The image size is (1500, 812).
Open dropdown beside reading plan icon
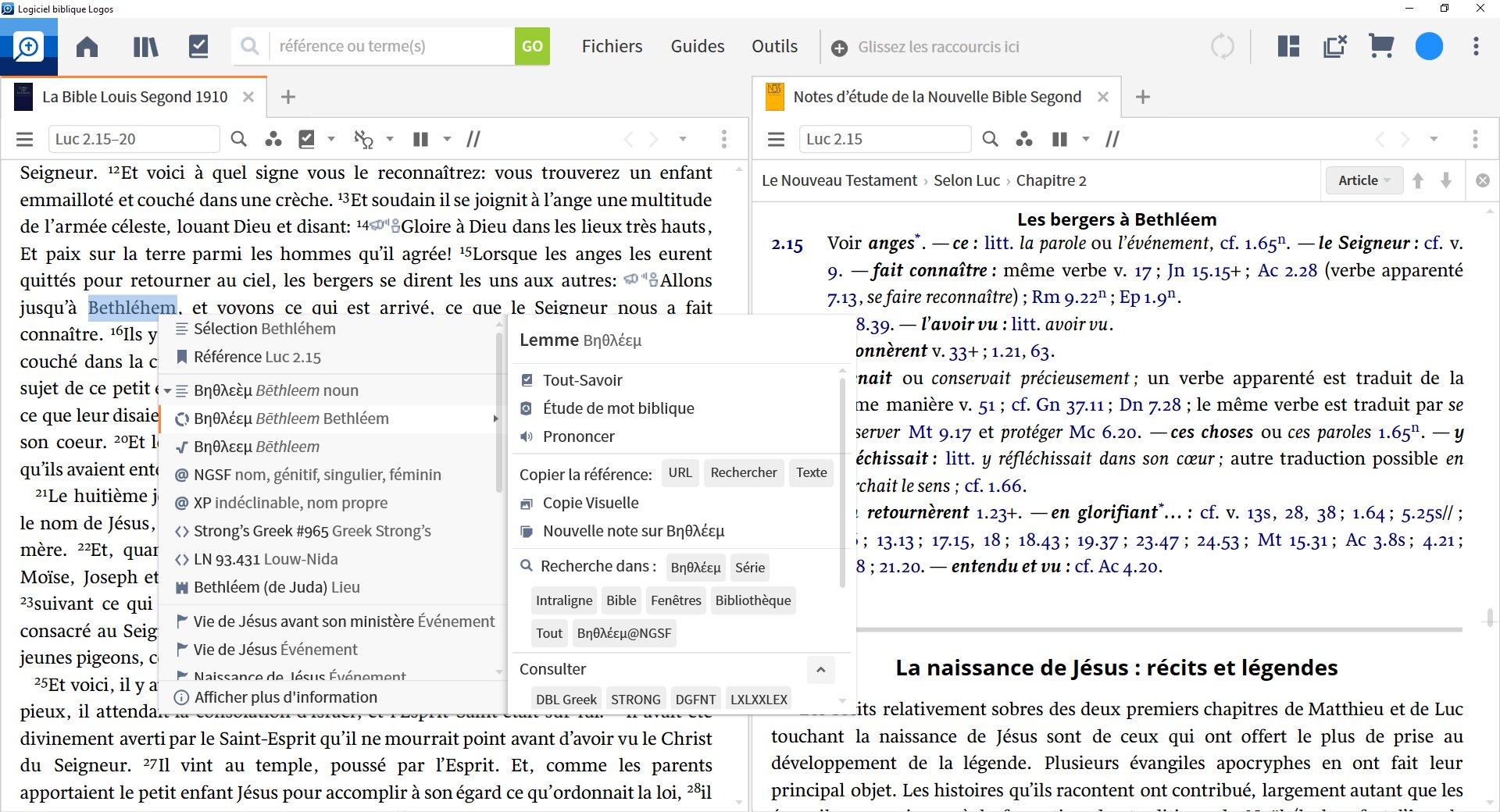point(331,139)
